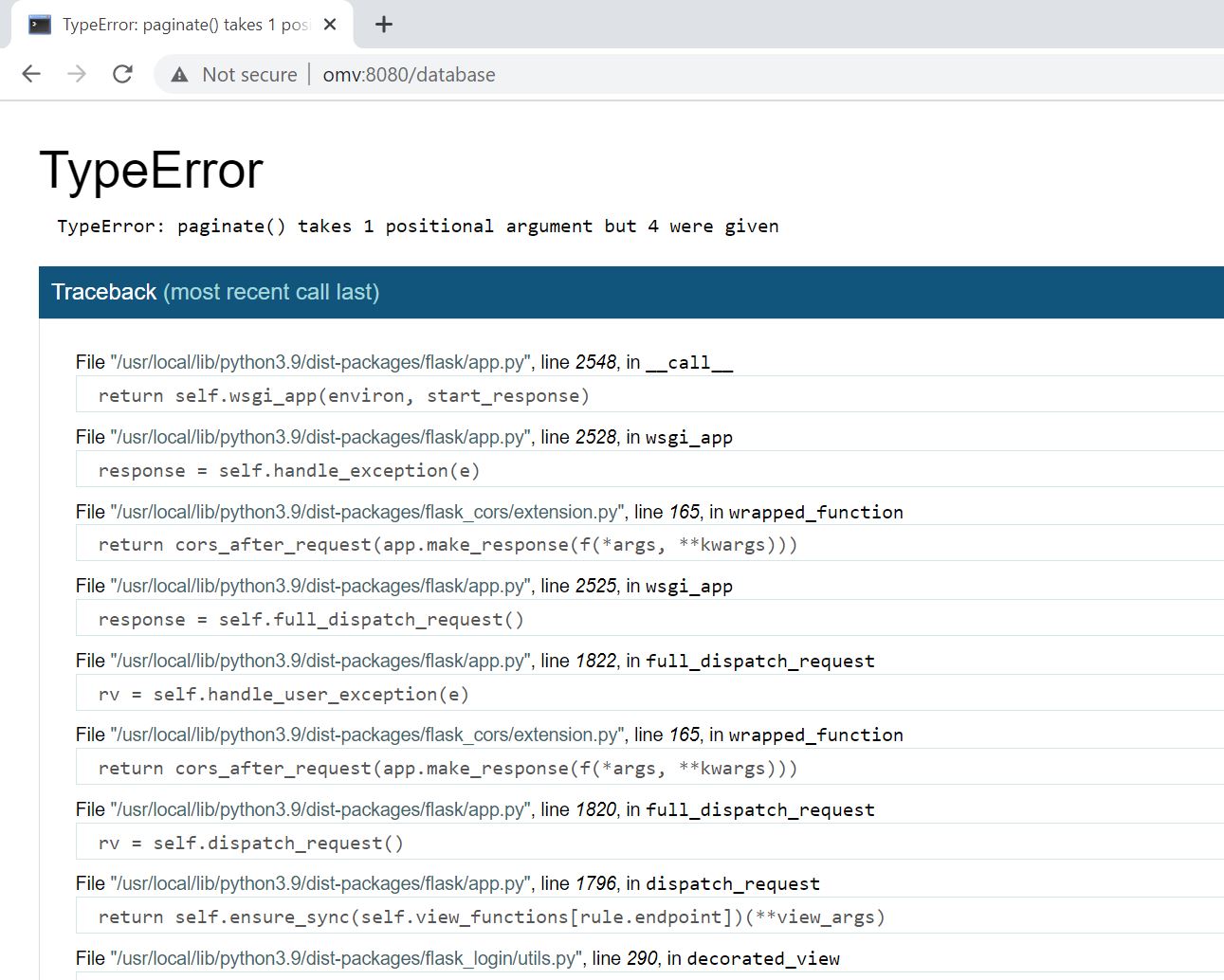Click the flask/app.py line 2548 file entry
The height and width of the screenshot is (980, 1224).
[404, 362]
